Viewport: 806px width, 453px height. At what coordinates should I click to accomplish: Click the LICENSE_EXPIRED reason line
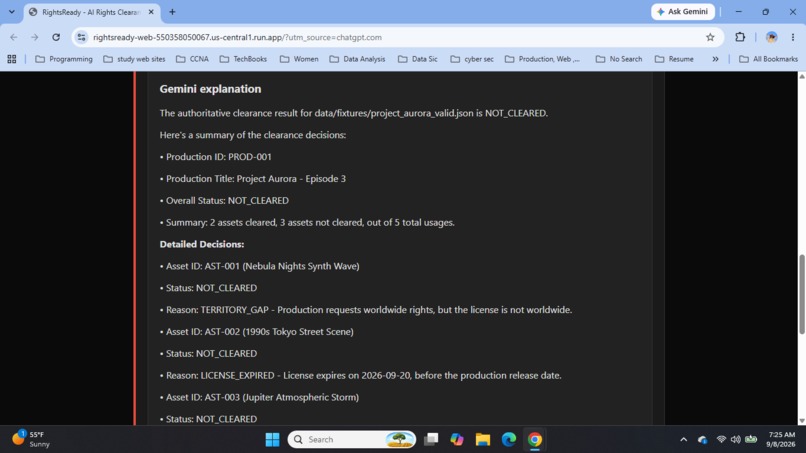[360, 375]
